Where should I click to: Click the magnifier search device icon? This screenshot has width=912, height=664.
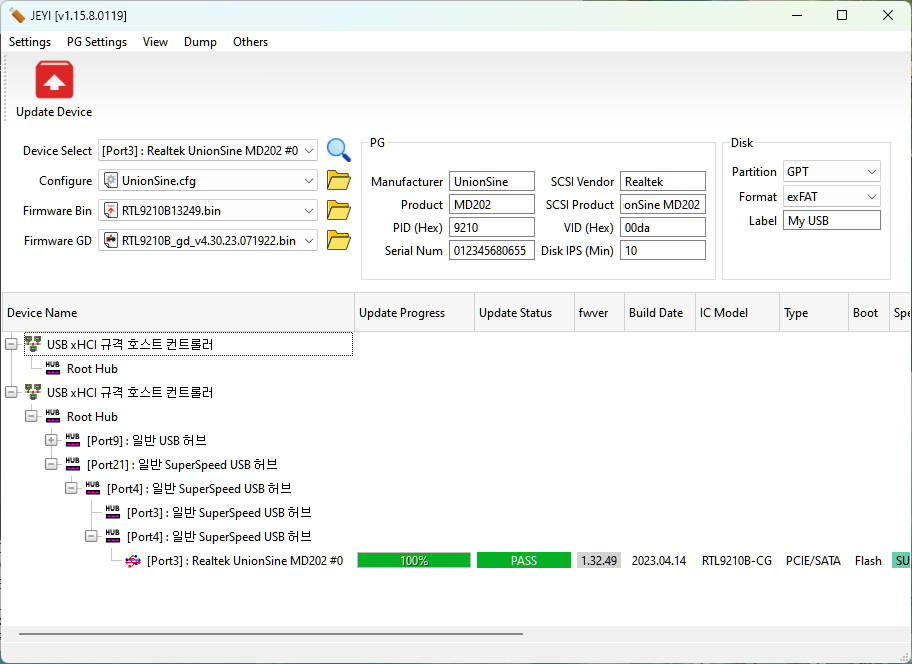tap(339, 150)
